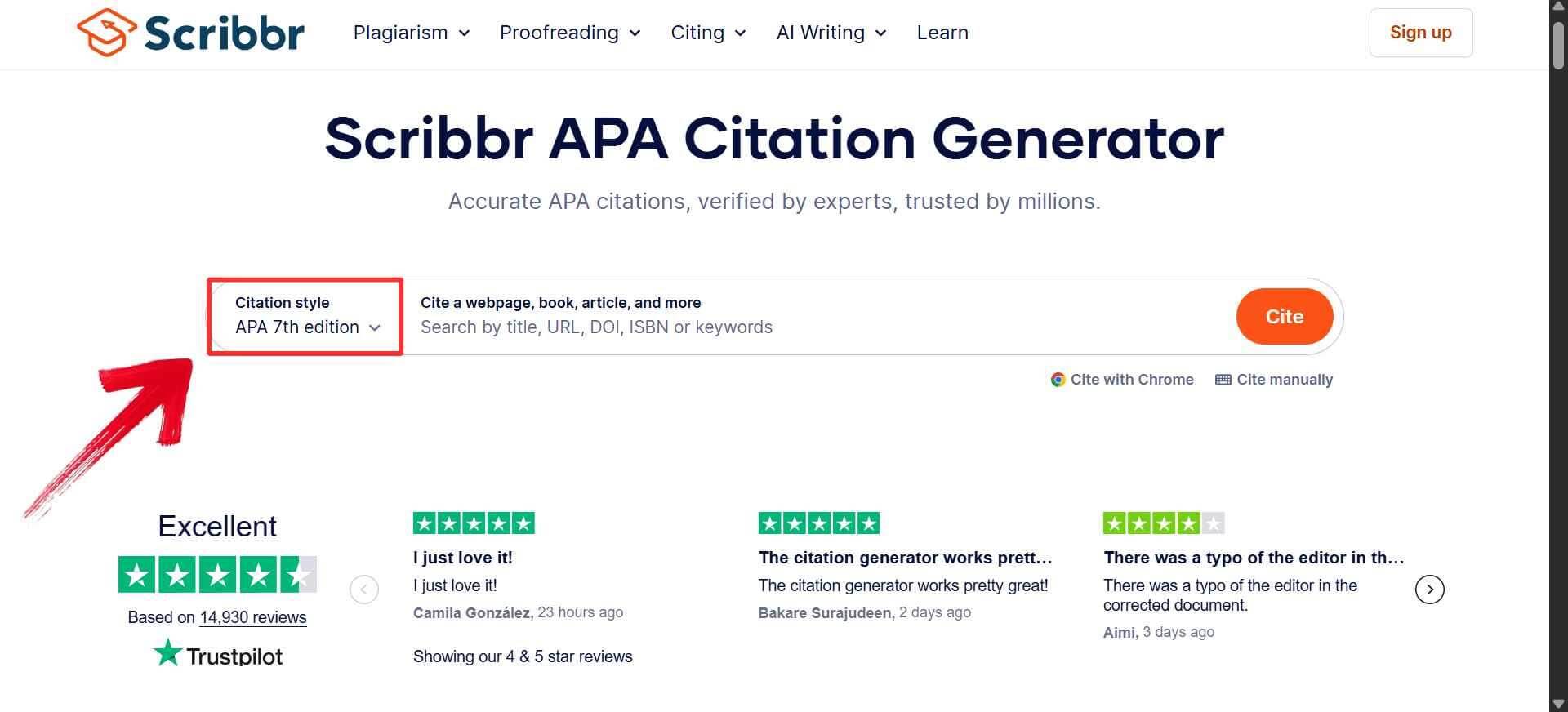The height and width of the screenshot is (712, 1568).
Task: Select Cite manually option
Action: pos(1284,379)
